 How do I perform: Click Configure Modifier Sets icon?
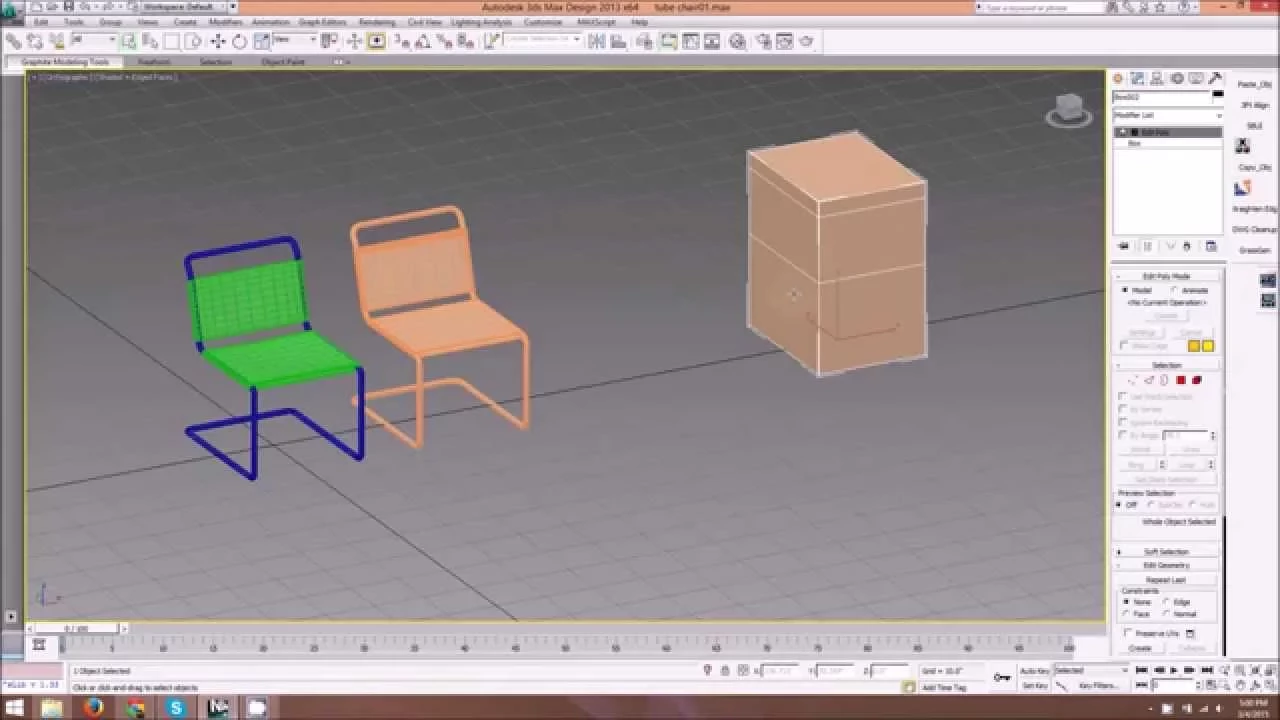(1211, 246)
